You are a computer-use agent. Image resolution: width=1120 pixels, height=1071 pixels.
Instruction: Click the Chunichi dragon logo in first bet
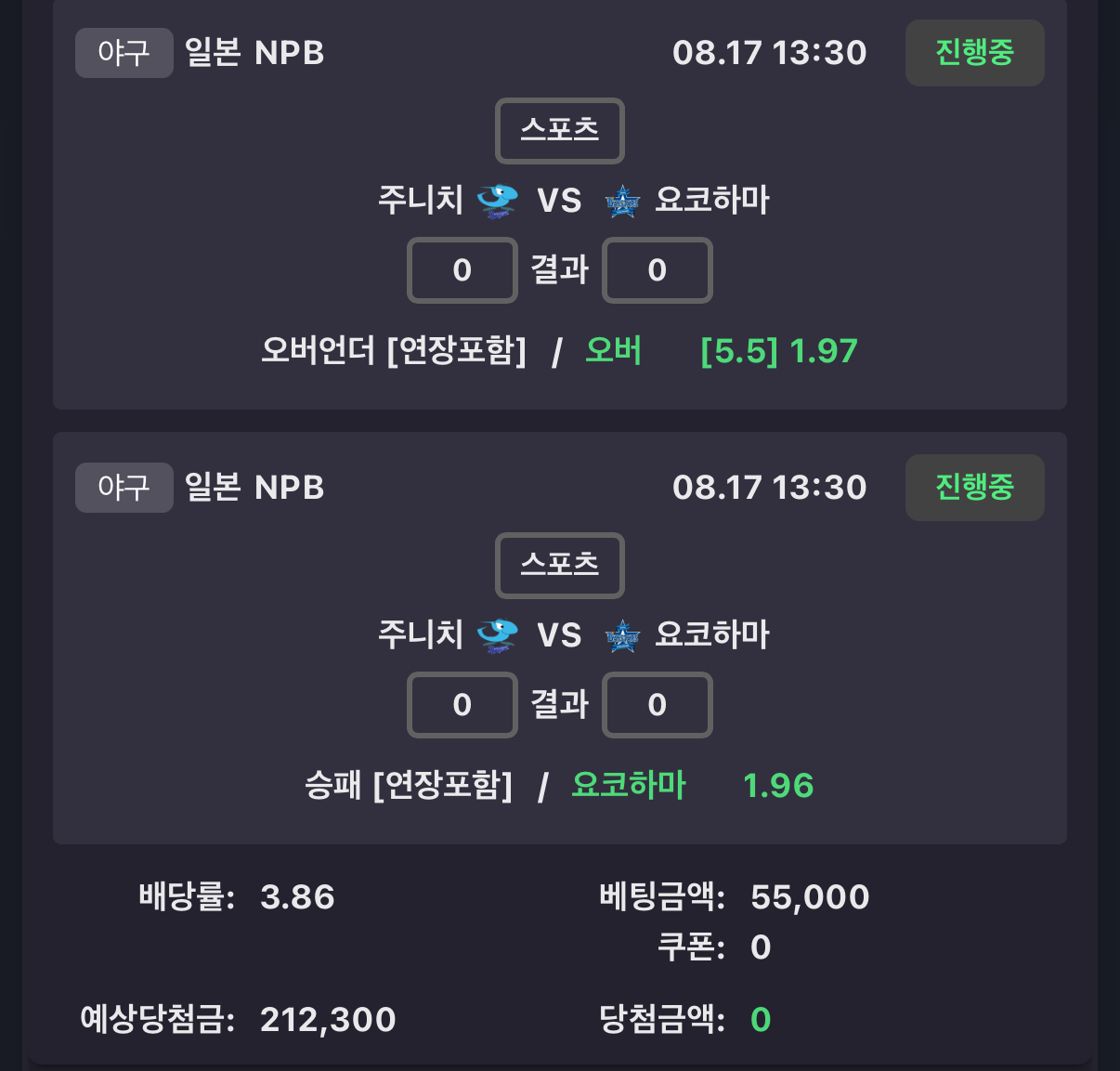(497, 201)
